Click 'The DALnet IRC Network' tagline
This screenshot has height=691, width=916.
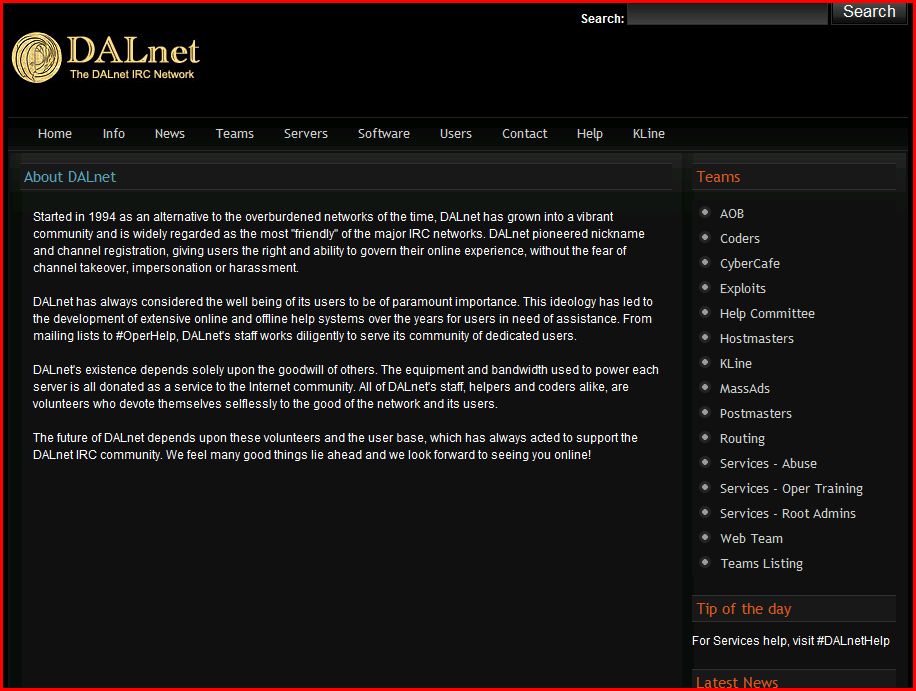(132, 74)
